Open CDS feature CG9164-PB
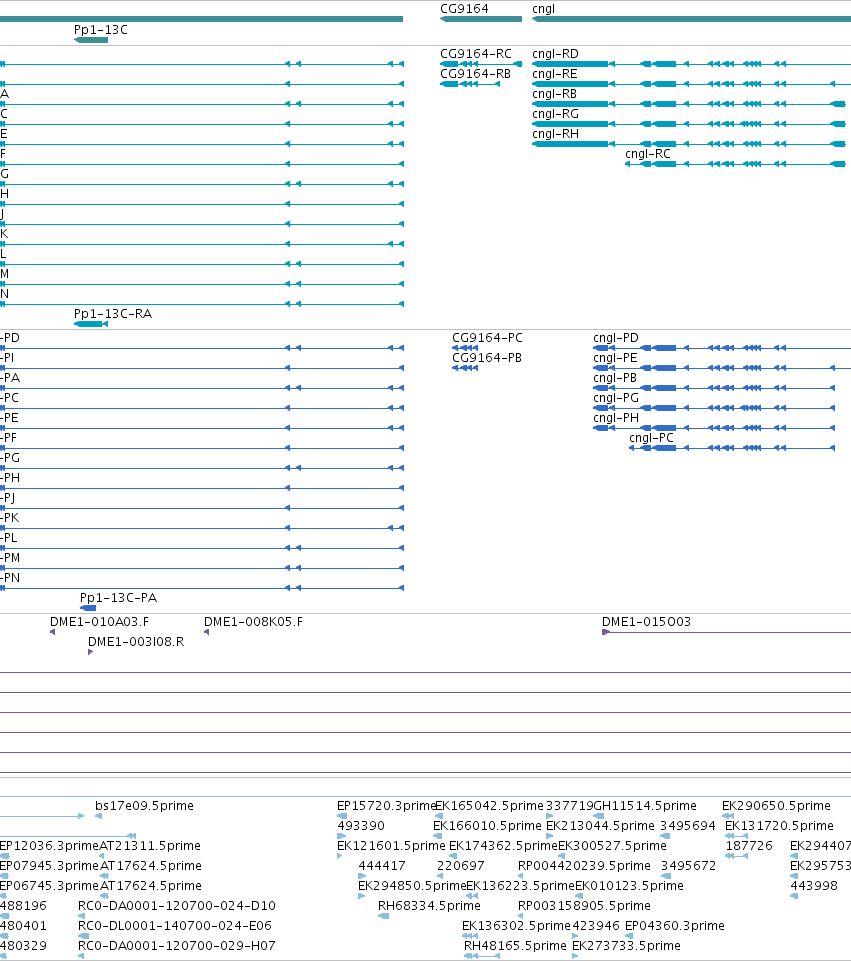Screen dimensions: 851x961 (487, 357)
